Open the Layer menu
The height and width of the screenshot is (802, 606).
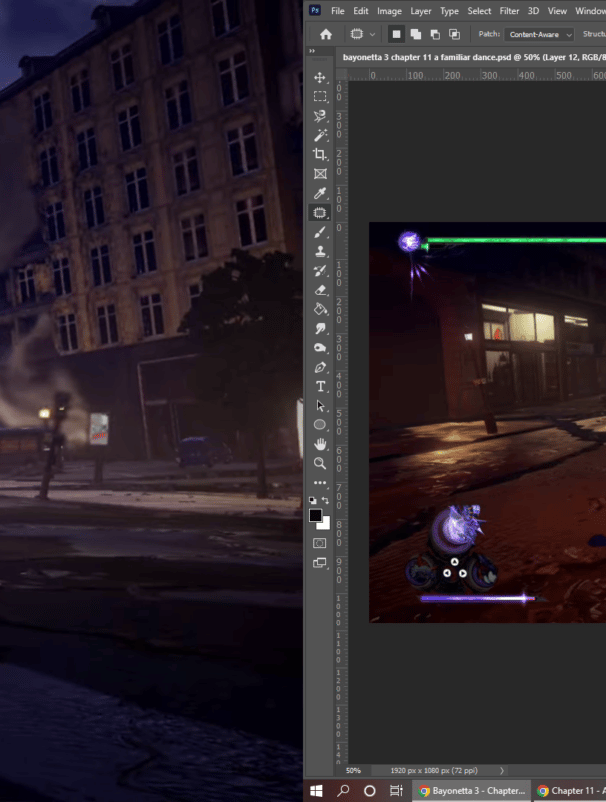point(421,11)
